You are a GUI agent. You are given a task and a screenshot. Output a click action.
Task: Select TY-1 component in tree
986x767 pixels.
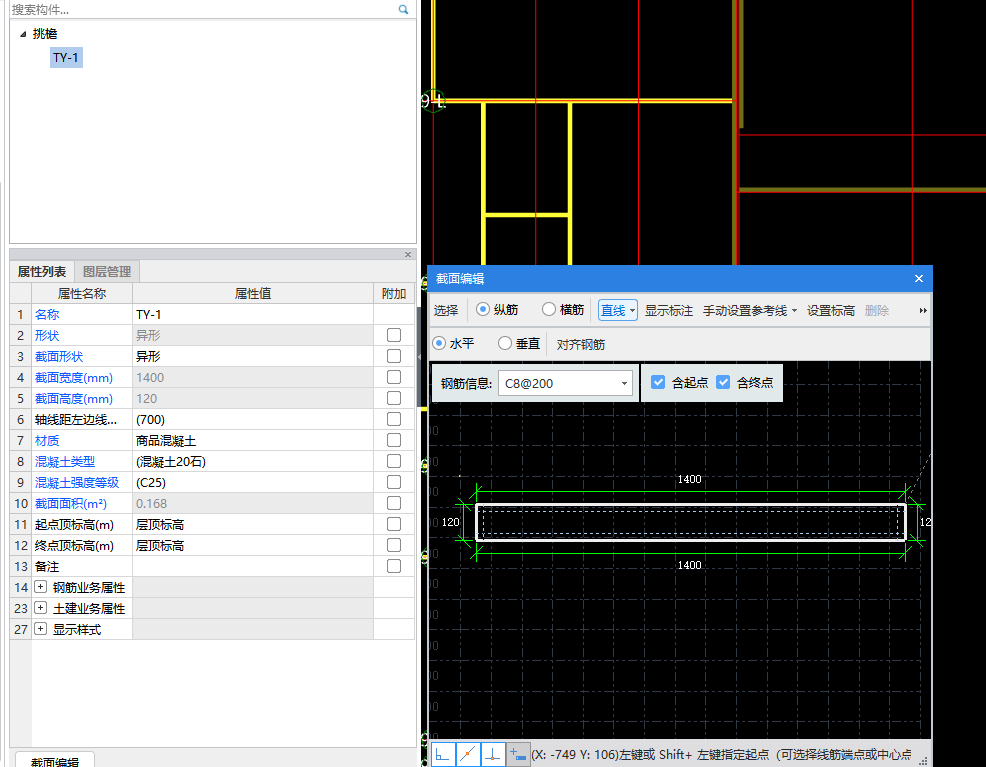click(66, 58)
